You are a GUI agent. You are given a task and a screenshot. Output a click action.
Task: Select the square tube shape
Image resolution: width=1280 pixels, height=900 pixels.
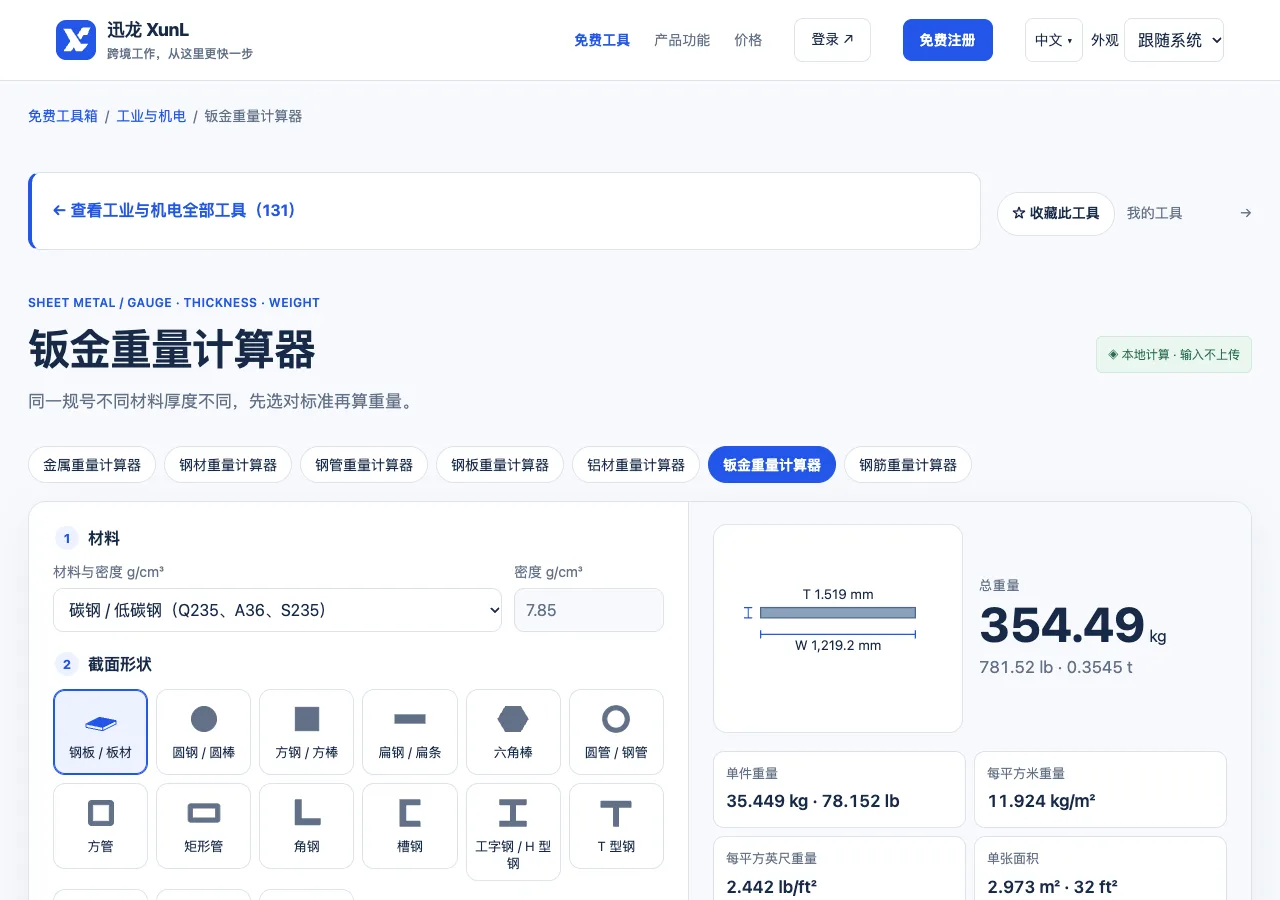tap(101, 826)
